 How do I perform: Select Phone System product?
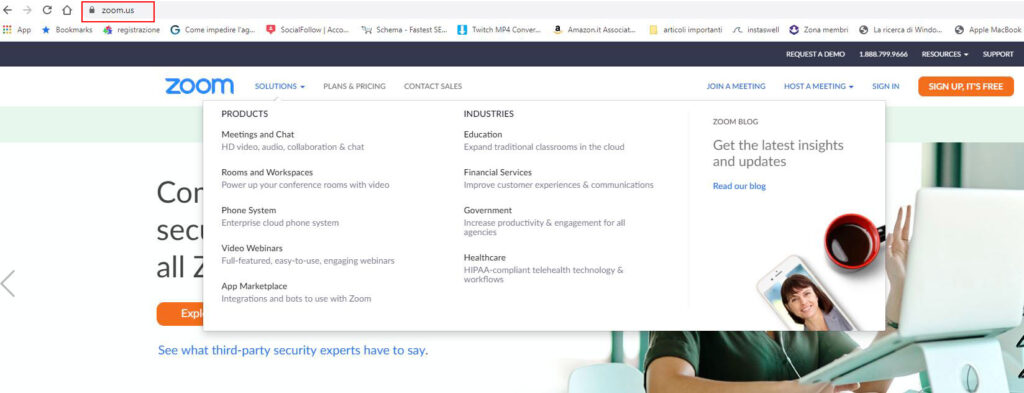pos(248,210)
